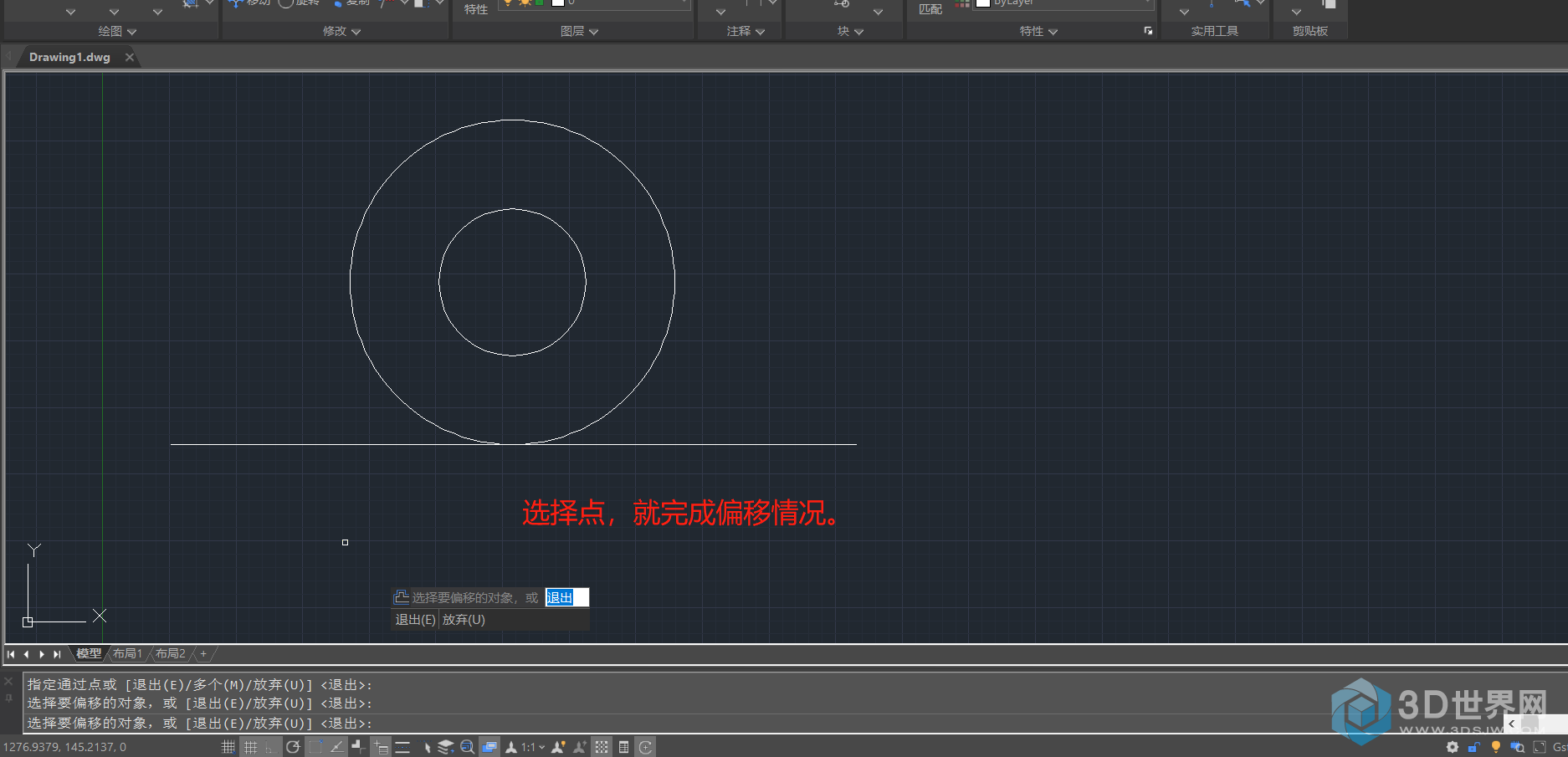Expand the 特性 panel title
Screen dimensions: 1568x757
pyautogui.click(x=1038, y=31)
